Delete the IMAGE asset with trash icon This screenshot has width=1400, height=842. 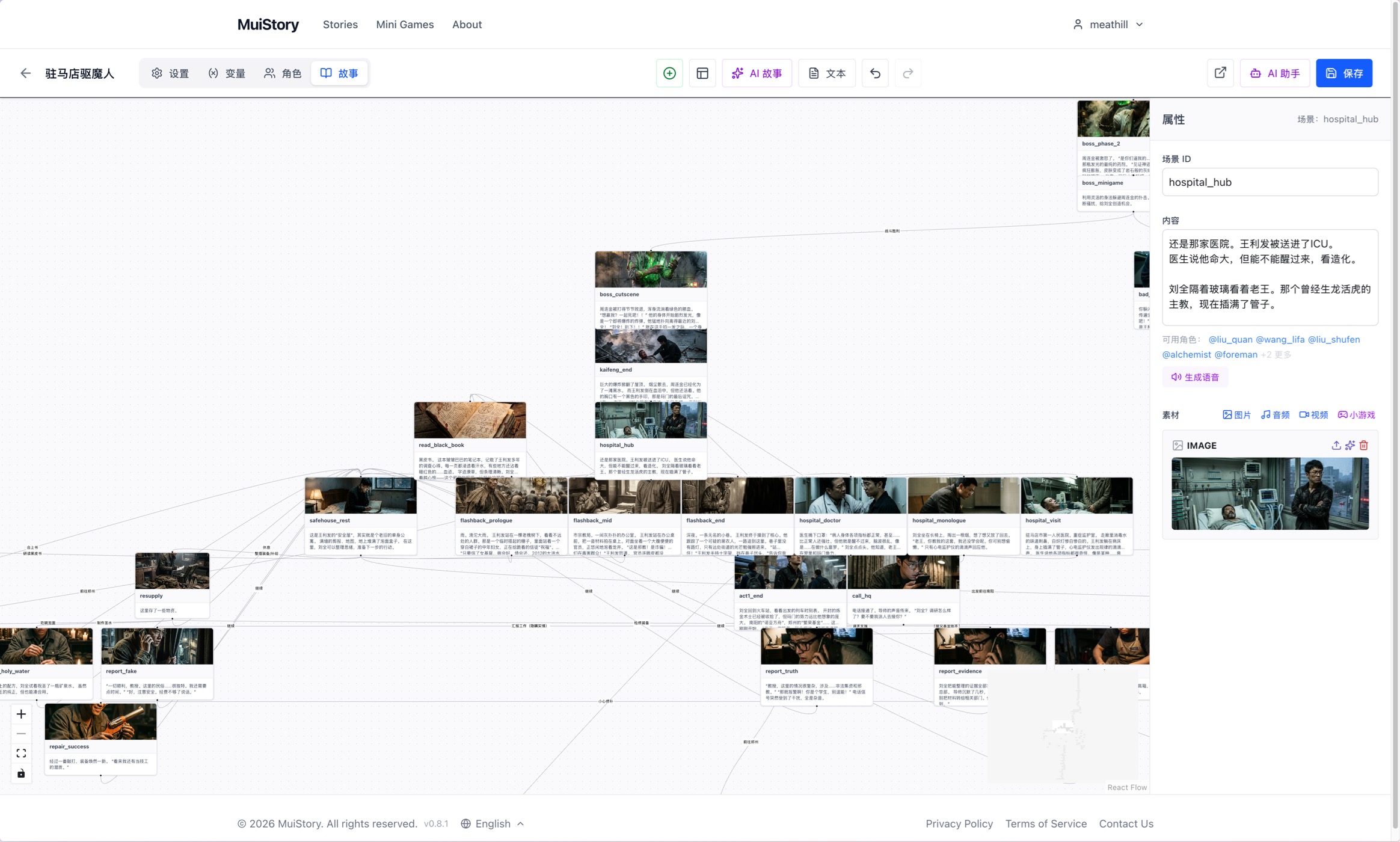tap(1364, 445)
